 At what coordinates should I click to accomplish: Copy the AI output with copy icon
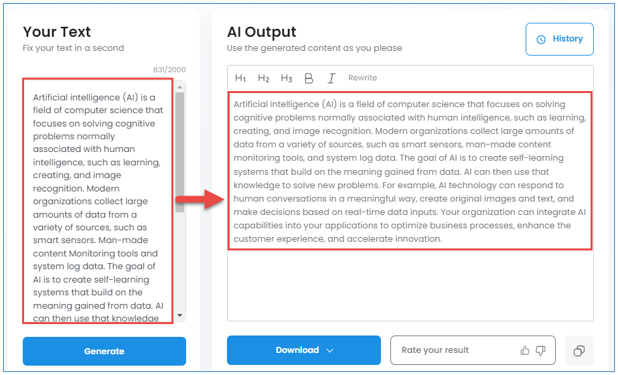tap(579, 350)
